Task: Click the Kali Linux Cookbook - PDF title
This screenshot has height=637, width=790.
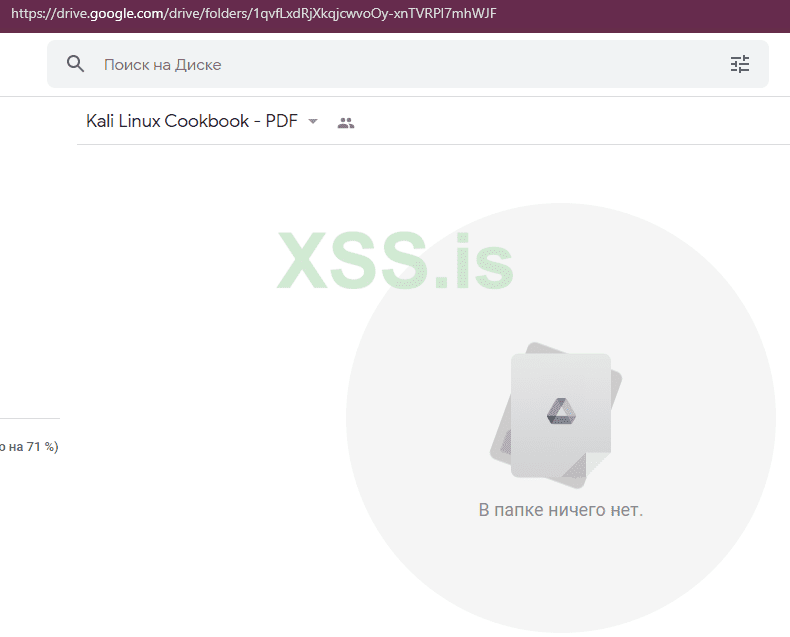Action: pos(192,121)
